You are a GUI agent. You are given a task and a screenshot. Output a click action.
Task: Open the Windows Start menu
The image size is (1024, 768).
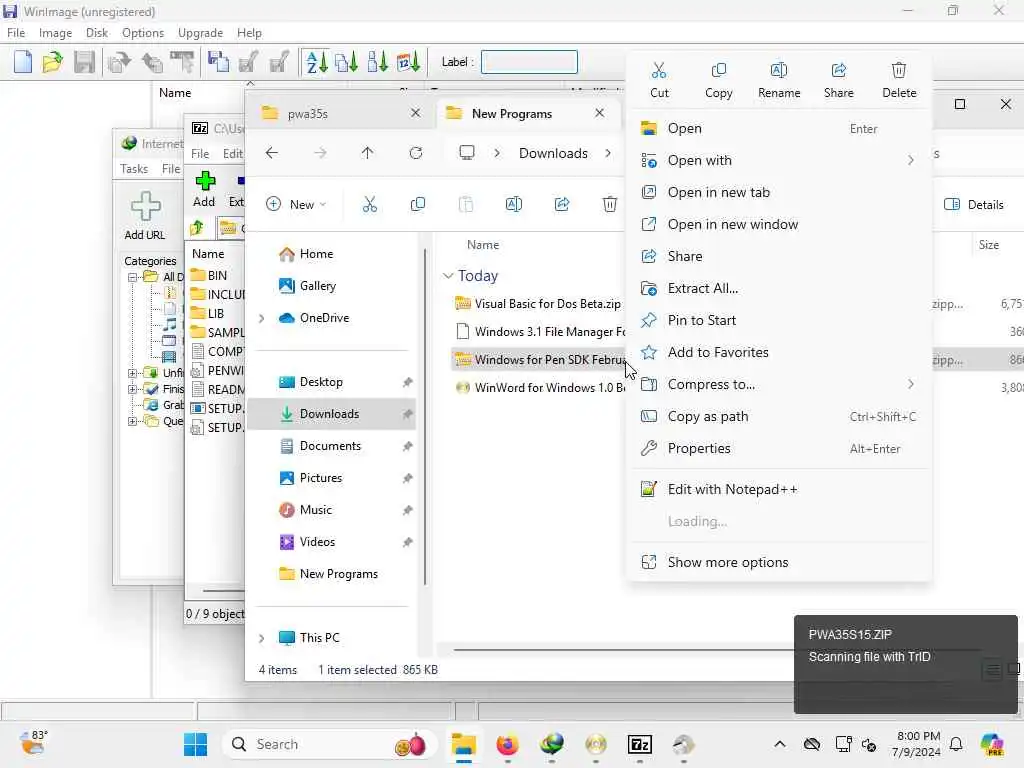pyautogui.click(x=195, y=744)
